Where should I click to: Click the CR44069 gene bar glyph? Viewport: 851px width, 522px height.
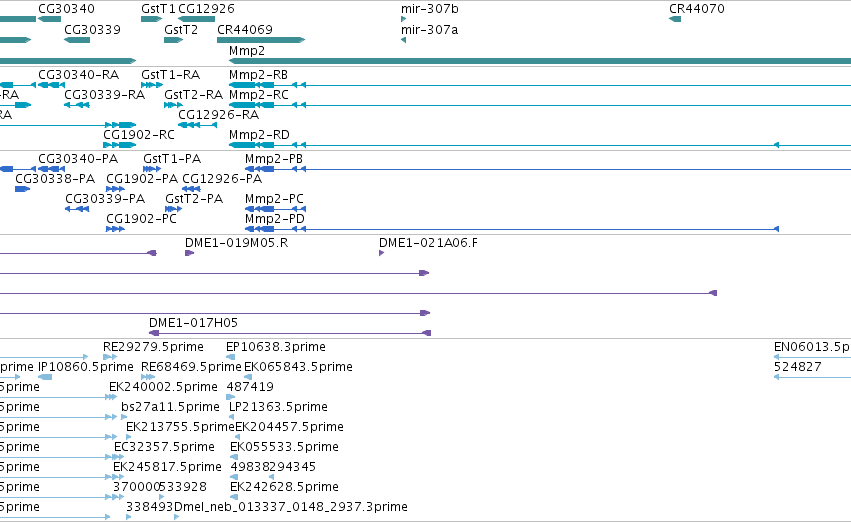(x=261, y=40)
